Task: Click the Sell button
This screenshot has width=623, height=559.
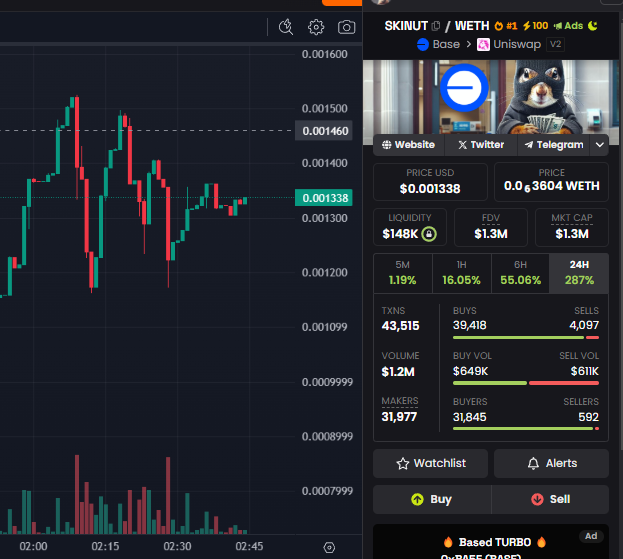Action: (x=550, y=499)
